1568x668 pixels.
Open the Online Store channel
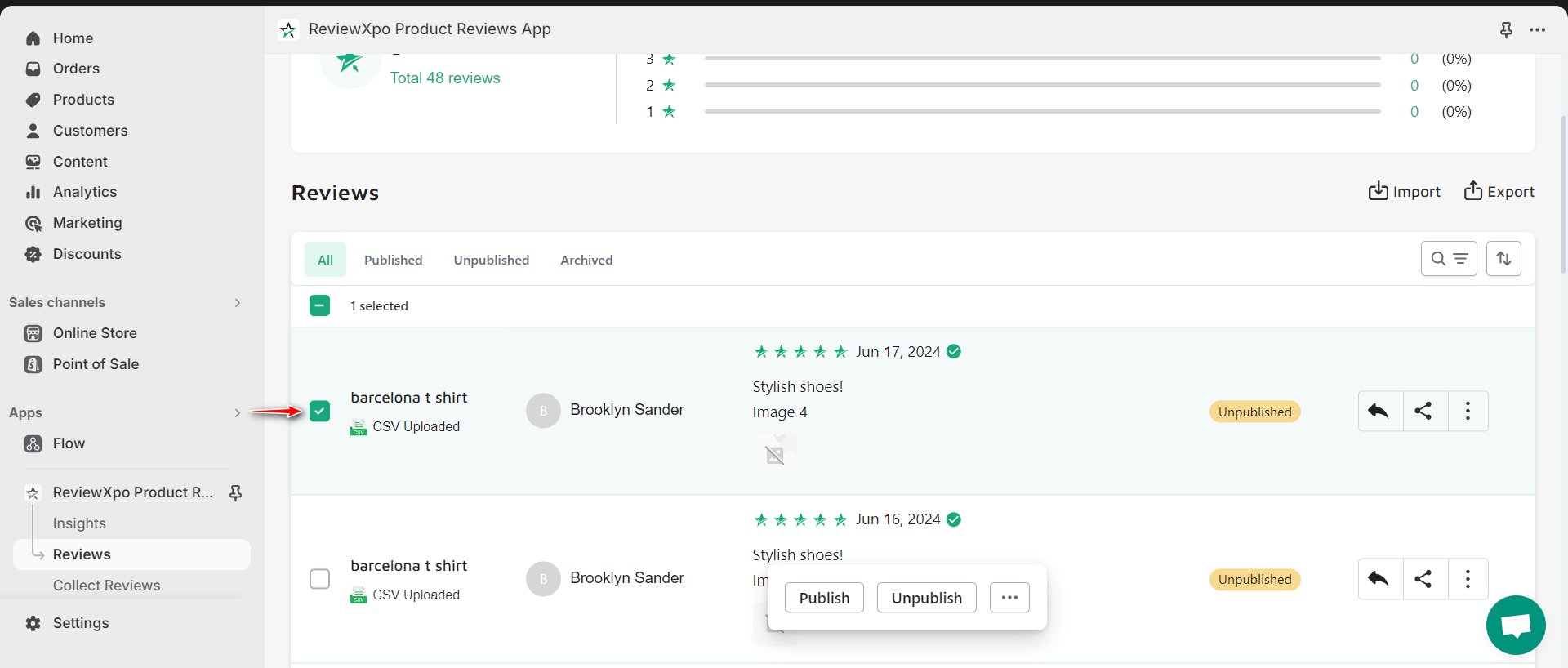pyautogui.click(x=95, y=333)
